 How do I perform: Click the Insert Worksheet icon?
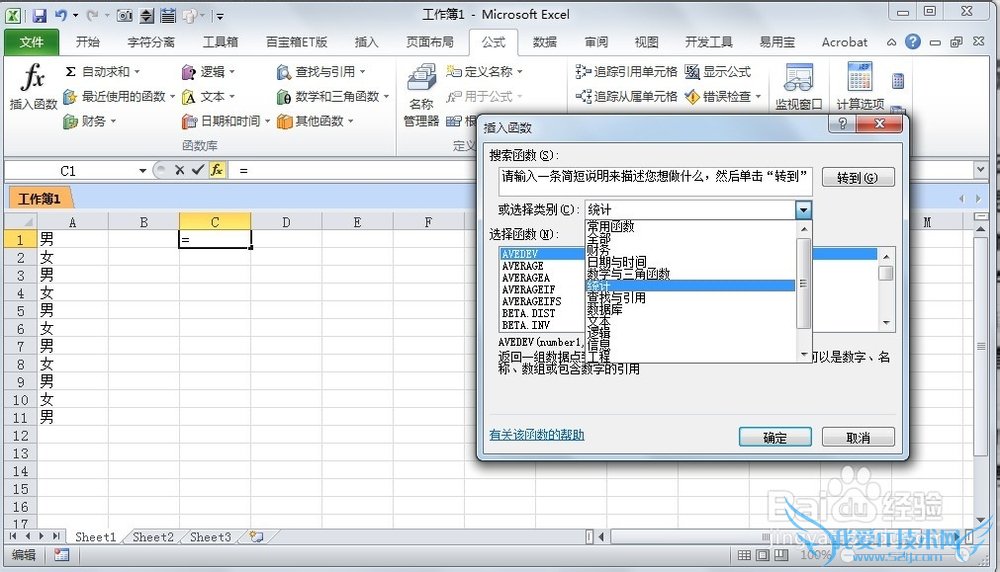[256, 537]
